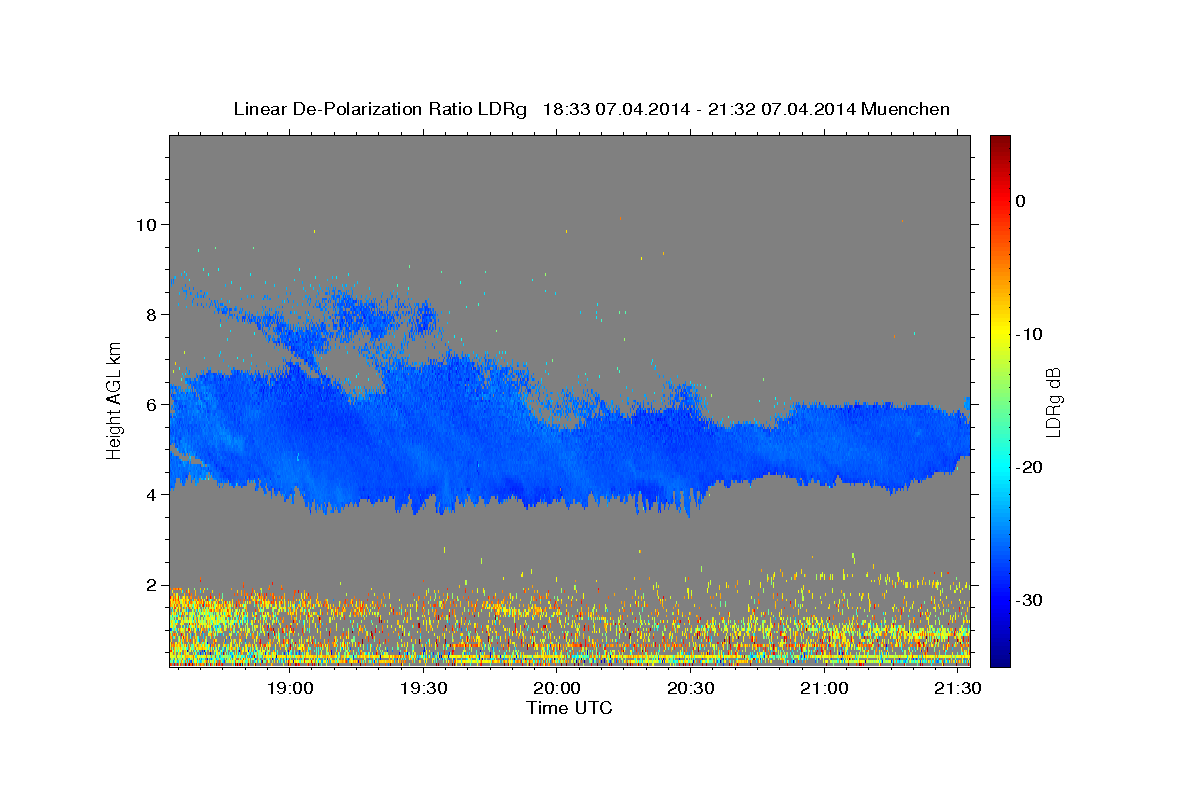Click the height axis value 4
This screenshot has width=1200, height=800.
coord(150,494)
